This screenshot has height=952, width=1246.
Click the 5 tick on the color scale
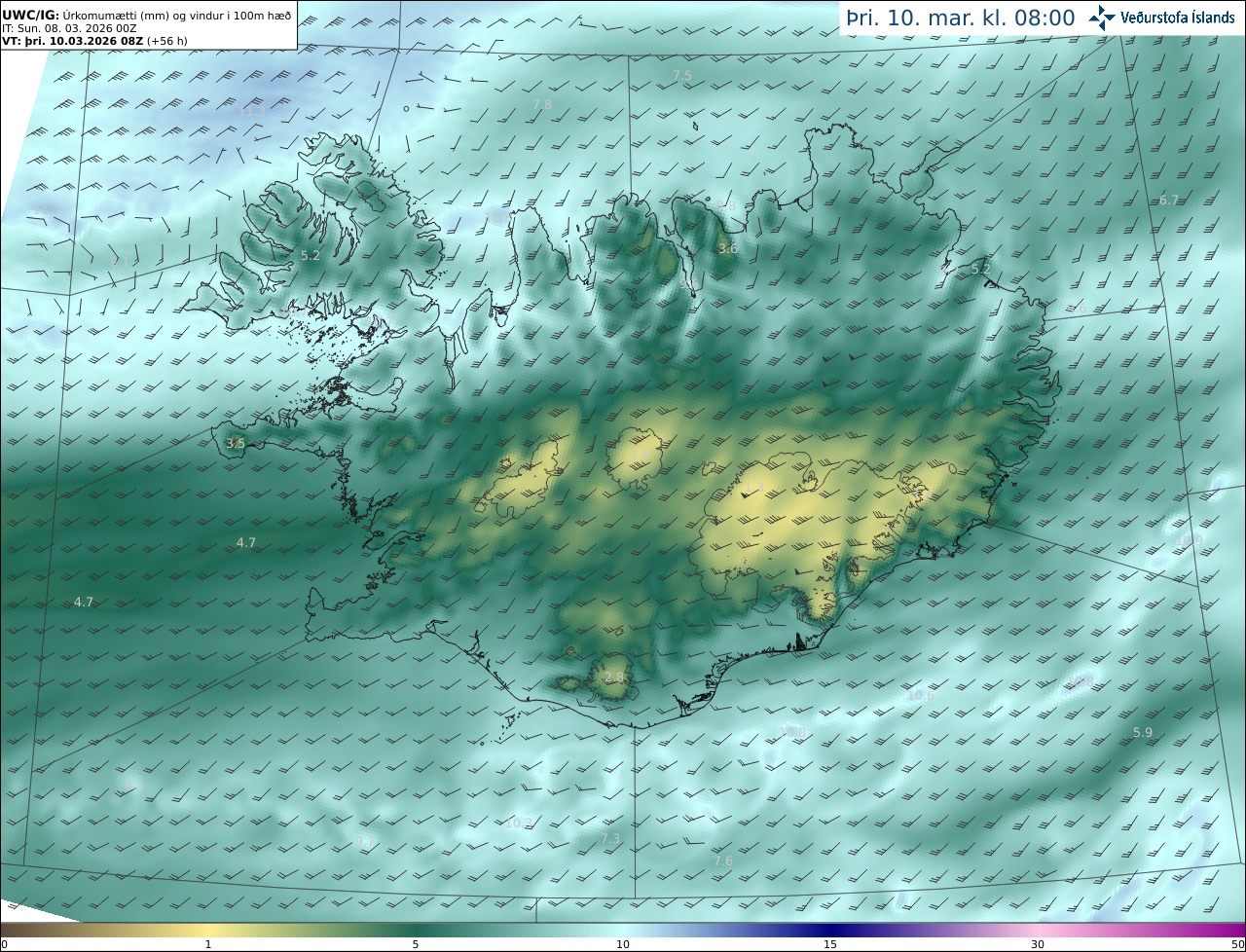point(416,944)
